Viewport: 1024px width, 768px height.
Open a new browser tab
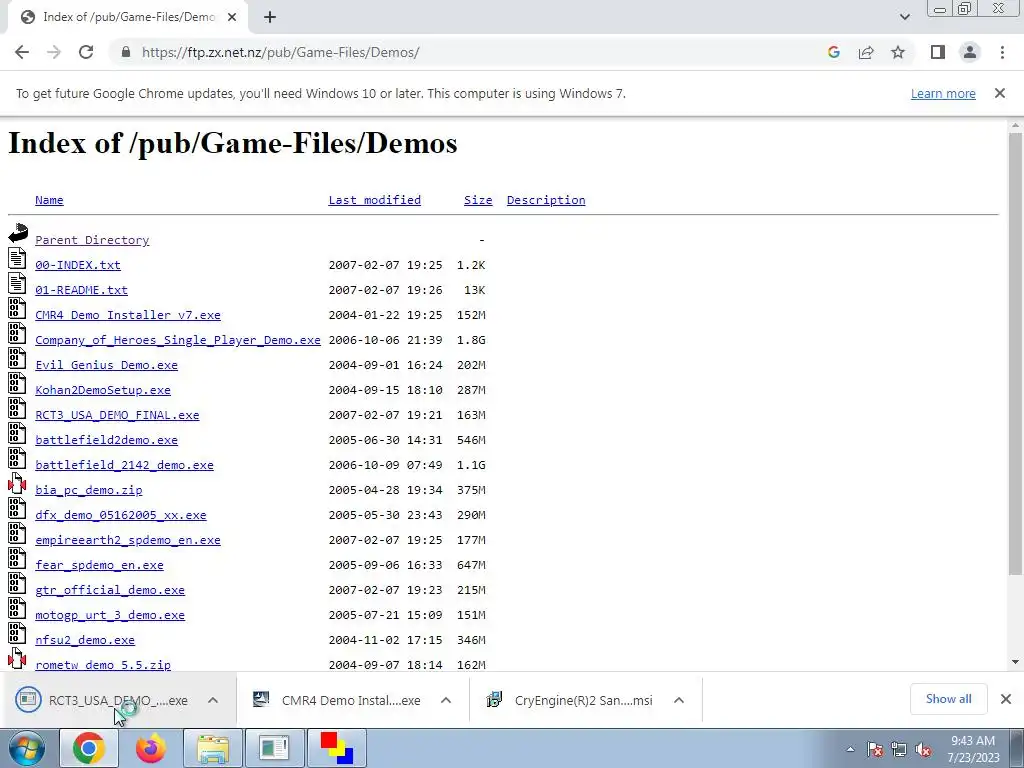coord(270,18)
